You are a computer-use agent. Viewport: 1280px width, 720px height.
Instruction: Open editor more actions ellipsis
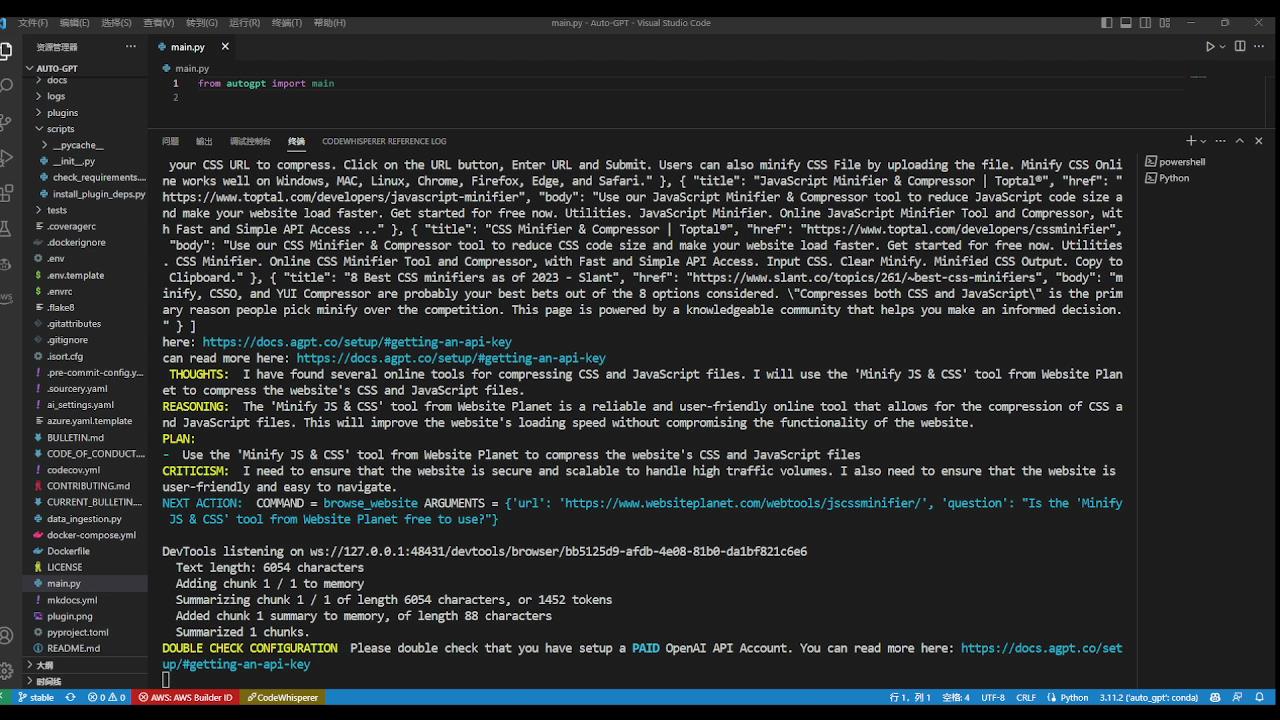pyautogui.click(x=1259, y=46)
